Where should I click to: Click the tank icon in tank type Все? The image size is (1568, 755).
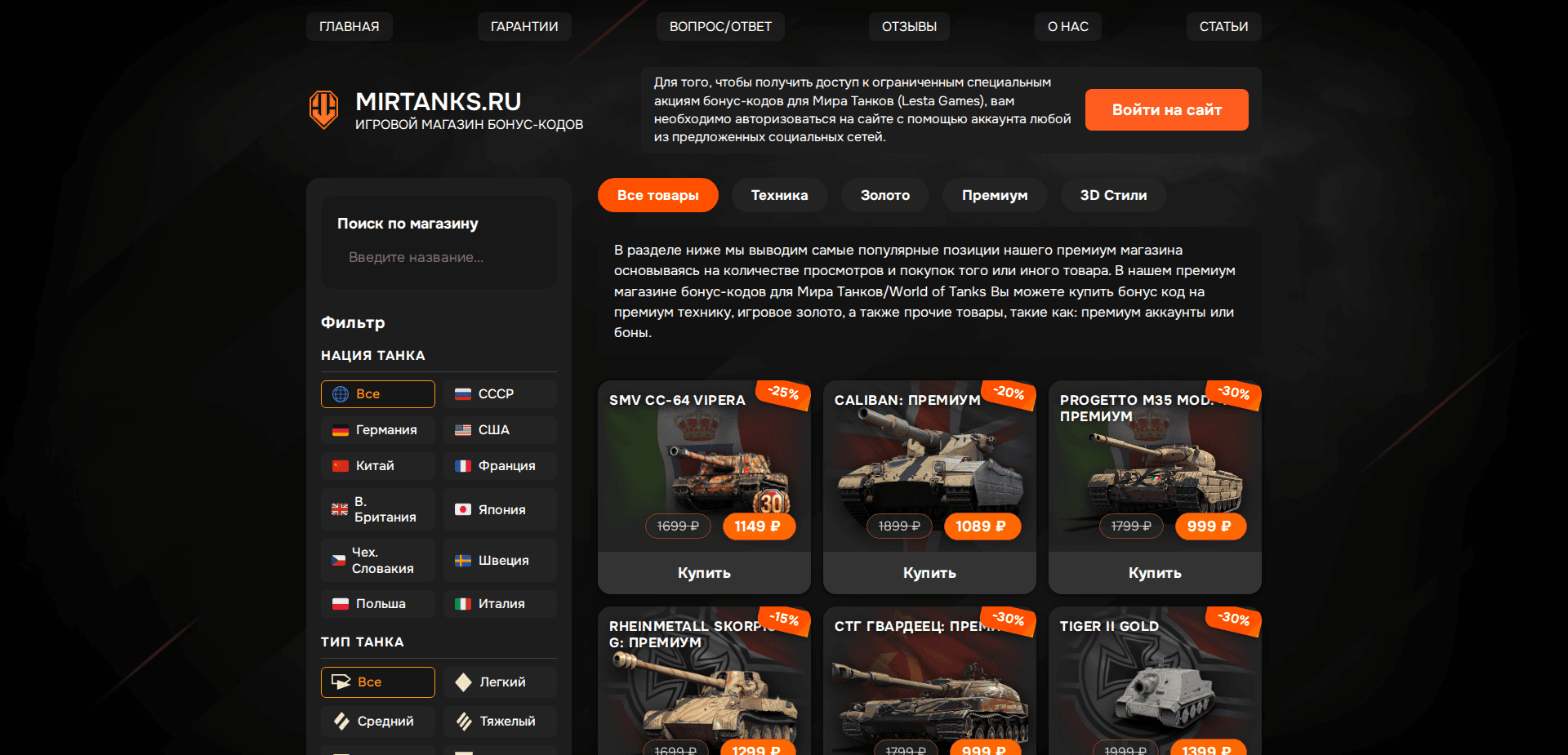(x=341, y=682)
